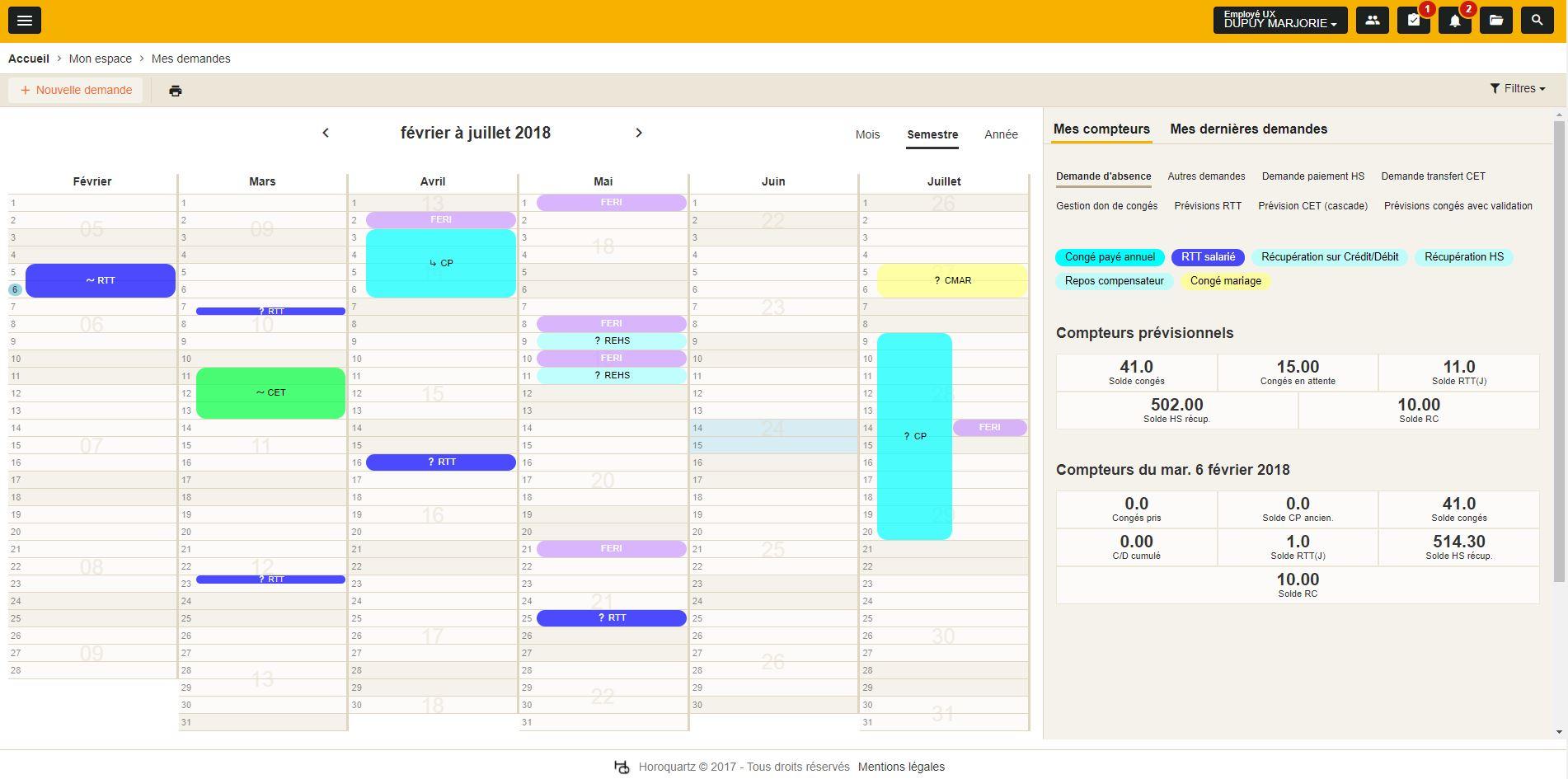Enable the 'Congé mariage' filter chip
The width and height of the screenshot is (1568, 779).
point(1224,281)
